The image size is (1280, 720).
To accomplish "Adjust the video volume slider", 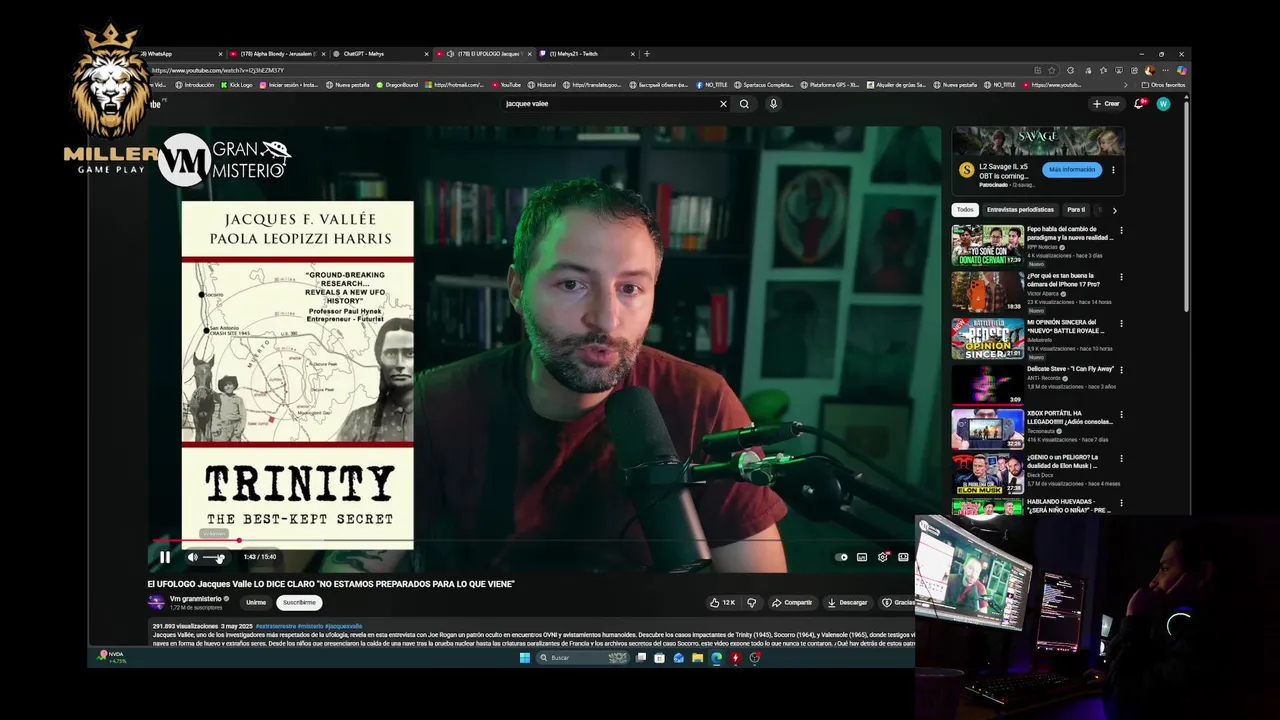I will tap(214, 557).
